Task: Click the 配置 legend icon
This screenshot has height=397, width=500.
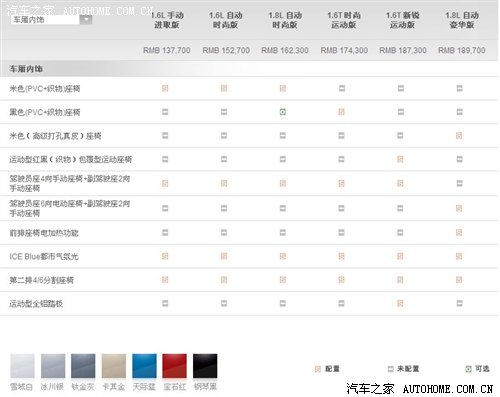Action: pos(318,369)
